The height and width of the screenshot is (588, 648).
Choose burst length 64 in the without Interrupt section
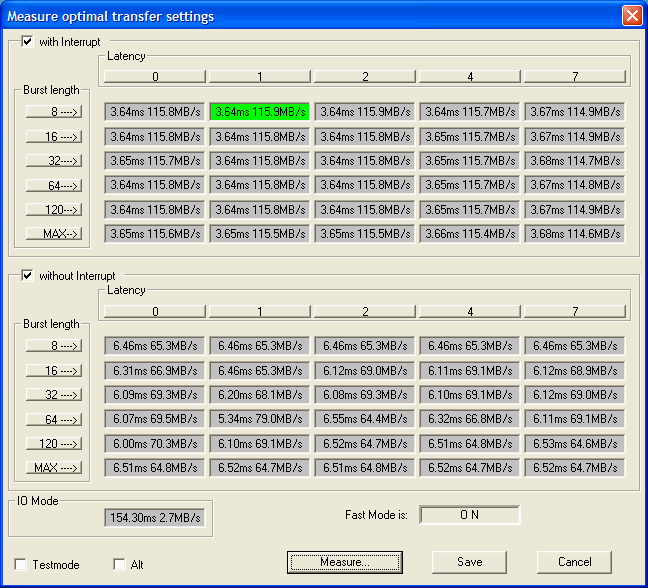[53, 418]
